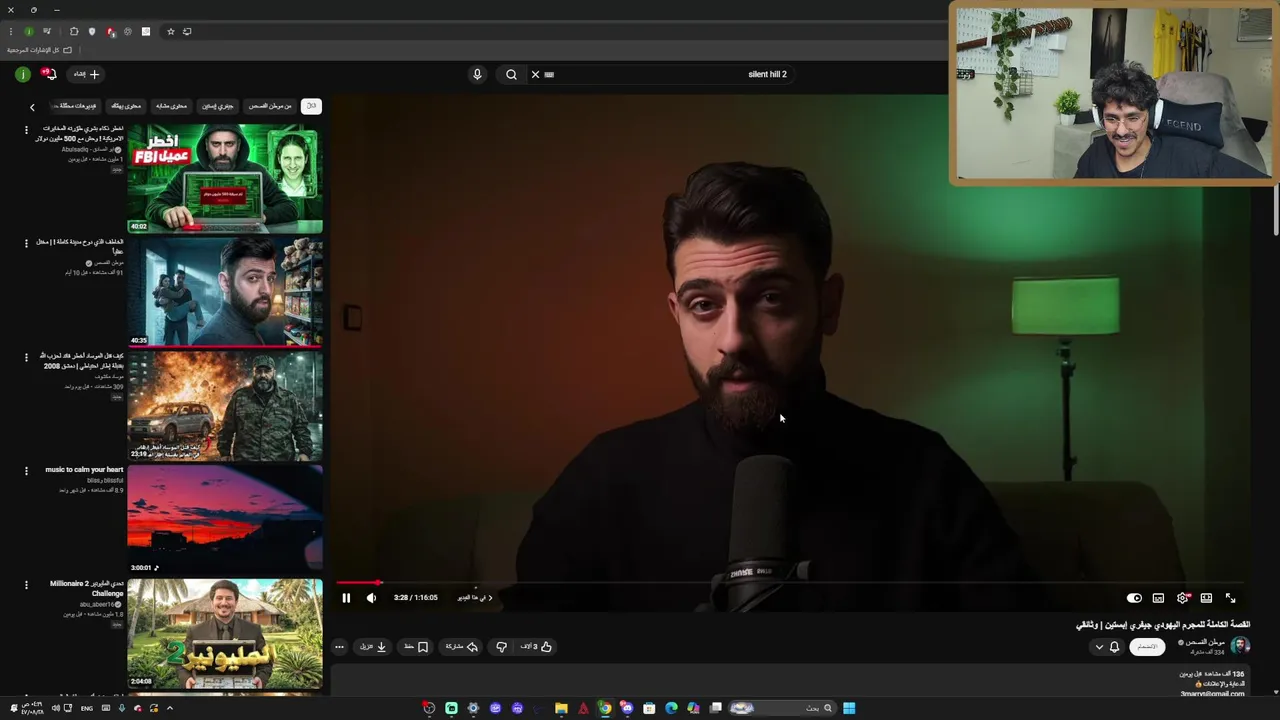
Task: Mute the video volume
Action: tap(371, 598)
